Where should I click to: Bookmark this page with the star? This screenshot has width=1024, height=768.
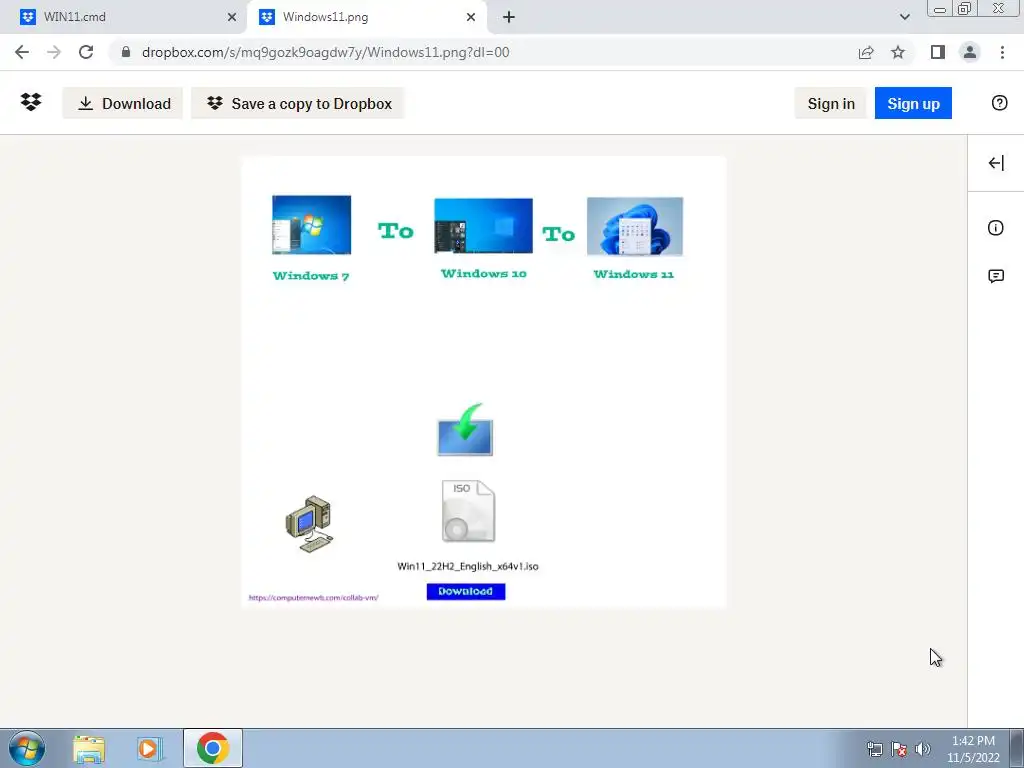click(898, 52)
